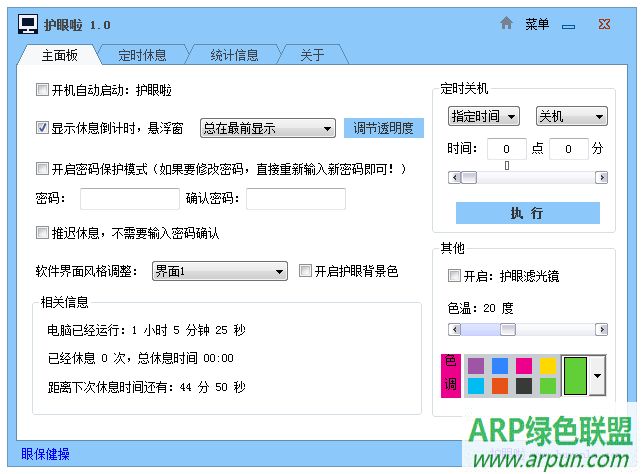Click the monitor app icon beside 护眼啦
The image size is (644, 474).
pyautogui.click(x=28, y=24)
